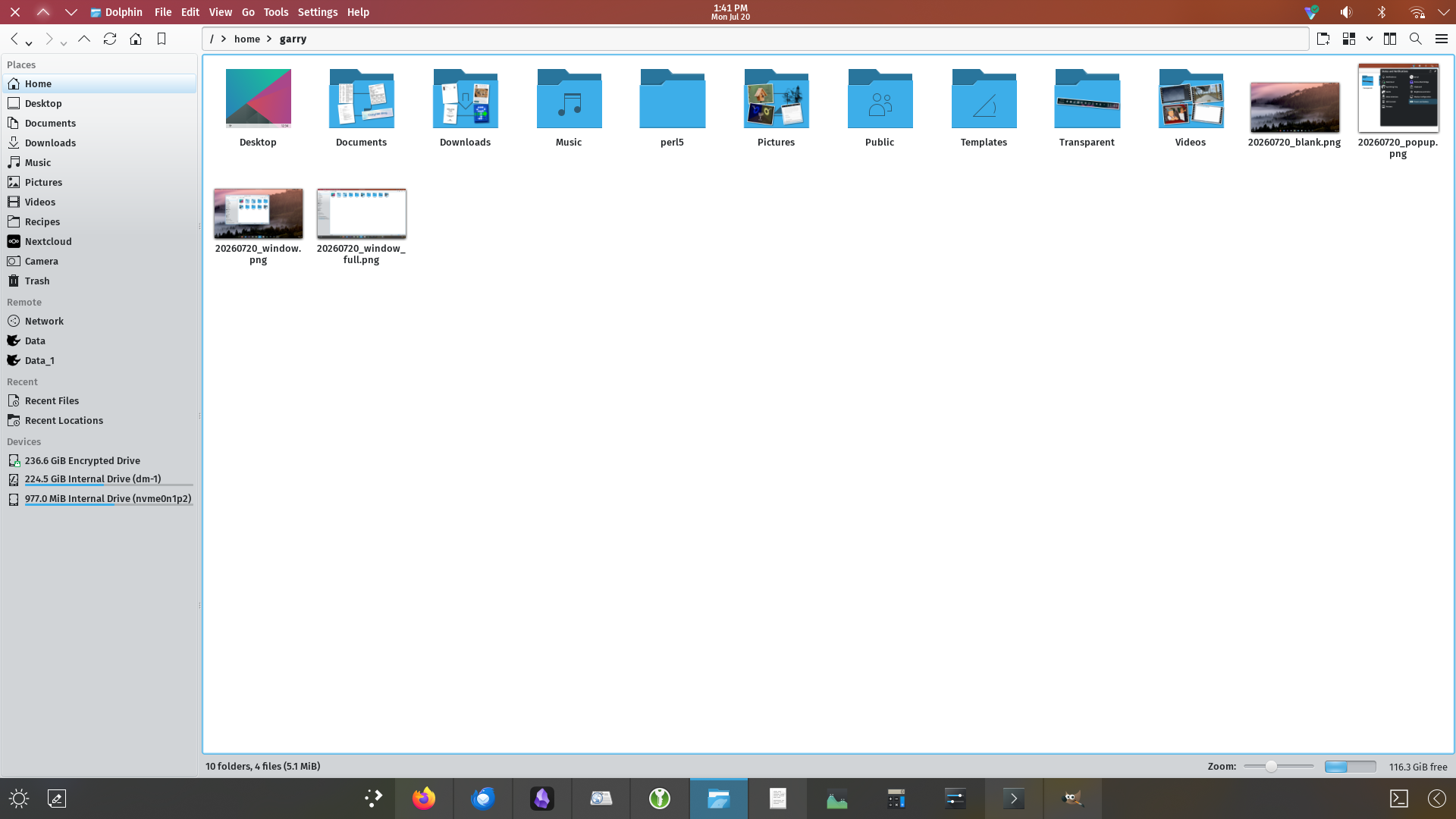
Task: Expand the Forward history dropdown arrow
Action: [x=64, y=43]
